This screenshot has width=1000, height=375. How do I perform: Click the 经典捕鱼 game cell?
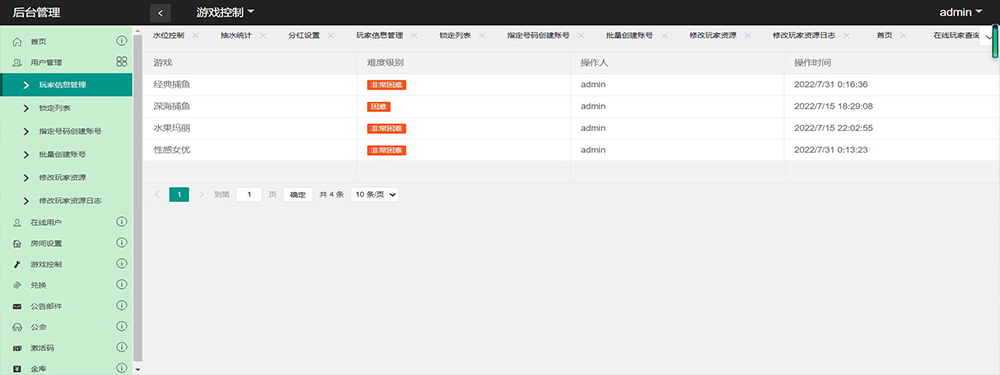coord(250,84)
